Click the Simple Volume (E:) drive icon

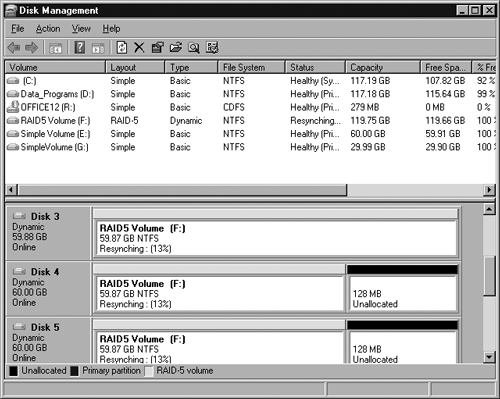(x=13, y=134)
